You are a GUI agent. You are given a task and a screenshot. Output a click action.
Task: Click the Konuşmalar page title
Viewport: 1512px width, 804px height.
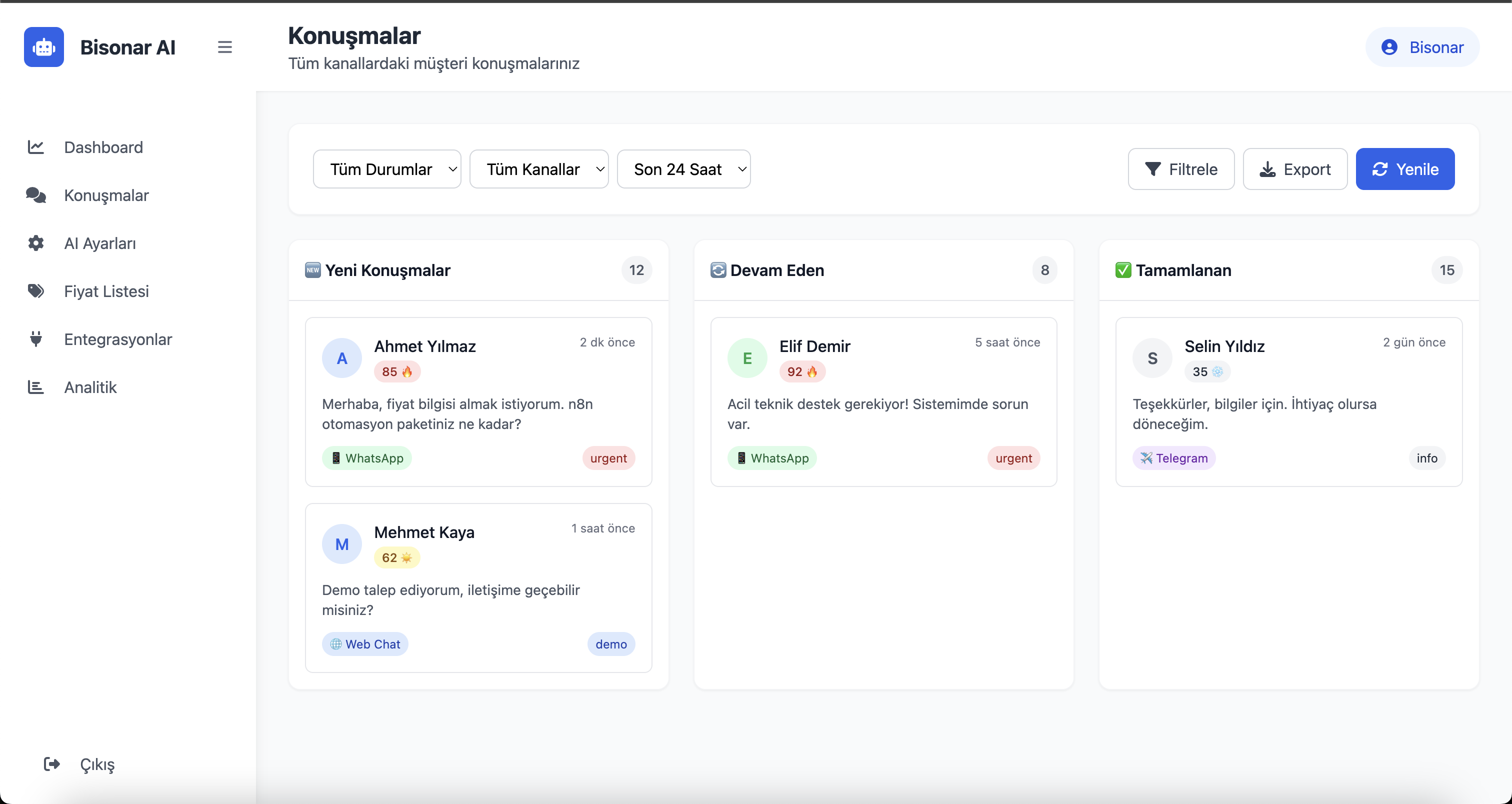(354, 36)
